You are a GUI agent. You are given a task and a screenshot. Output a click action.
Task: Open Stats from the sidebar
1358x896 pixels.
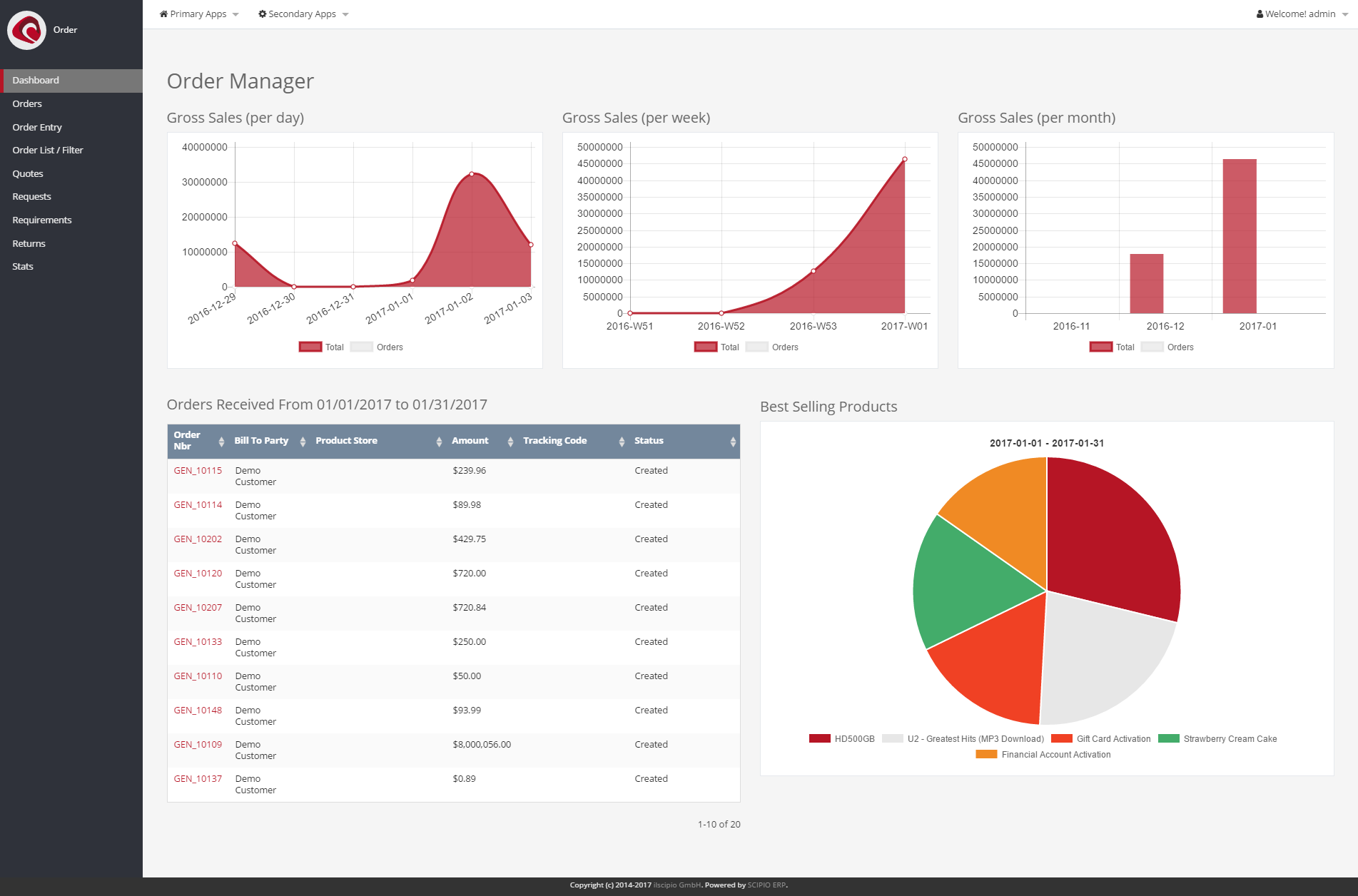(x=22, y=266)
